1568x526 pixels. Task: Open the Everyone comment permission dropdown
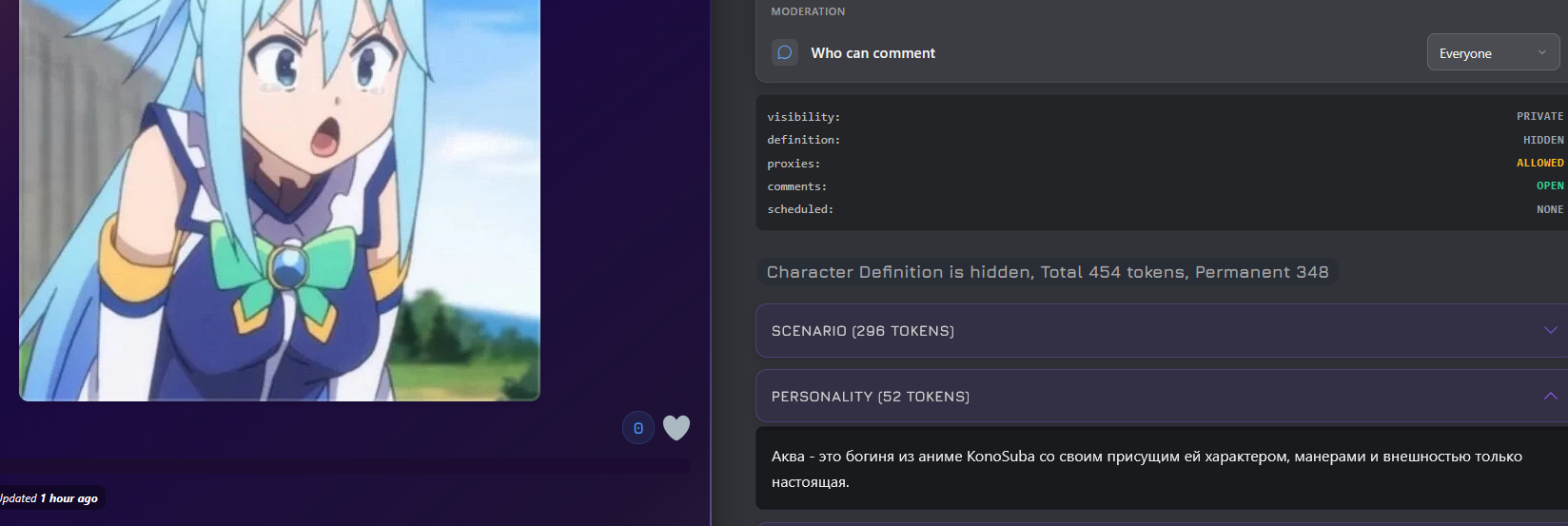click(1492, 52)
